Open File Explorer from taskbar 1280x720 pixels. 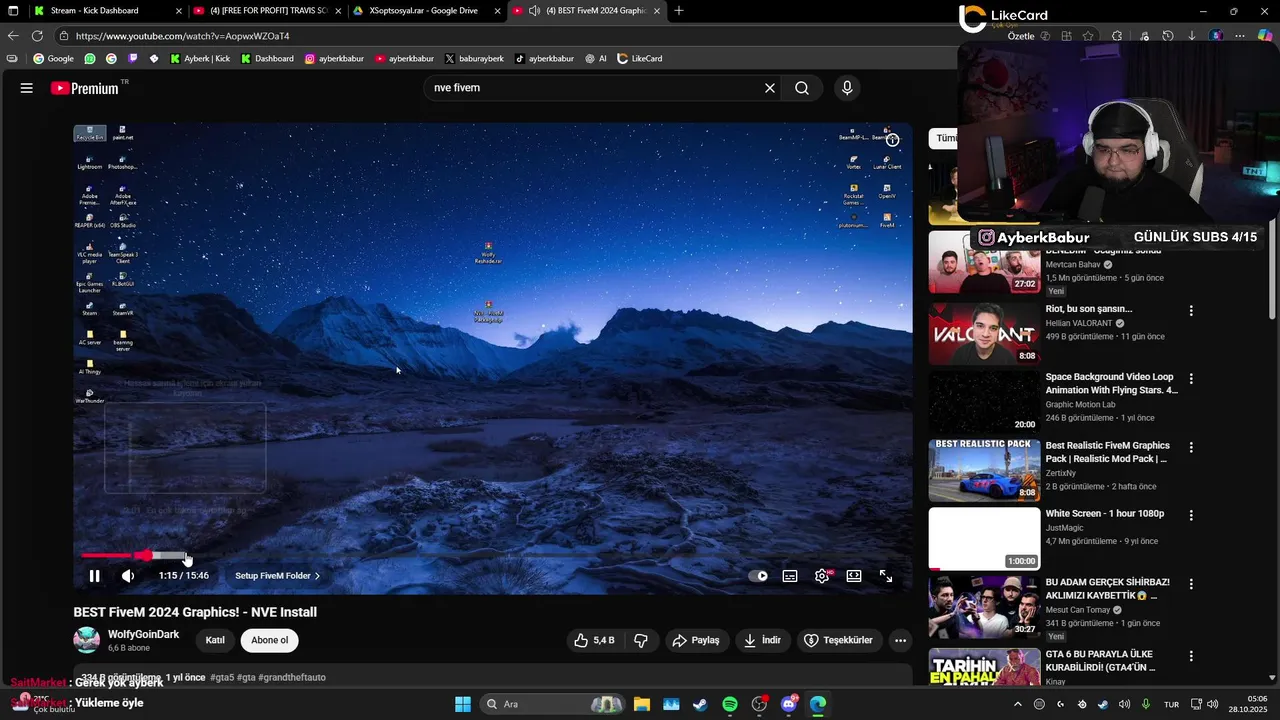pos(641,704)
